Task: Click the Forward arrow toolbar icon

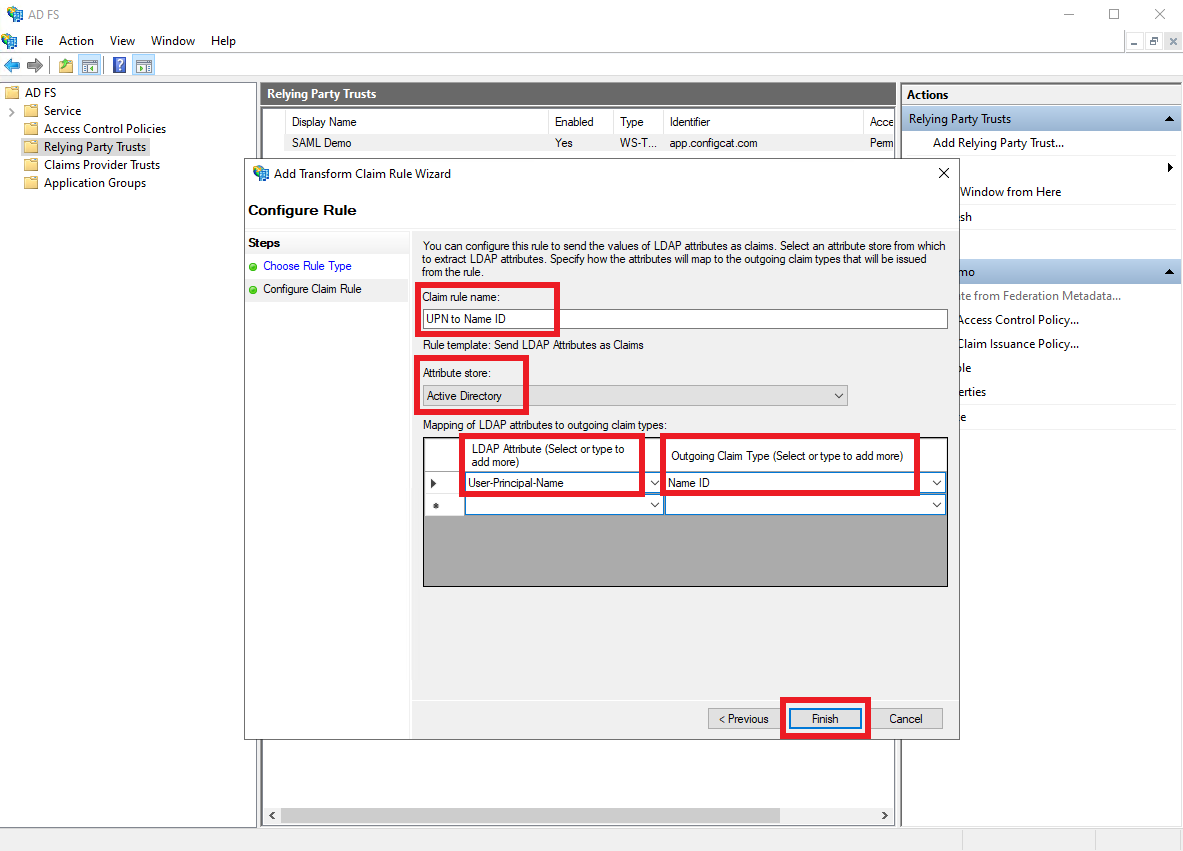Action: (x=35, y=66)
